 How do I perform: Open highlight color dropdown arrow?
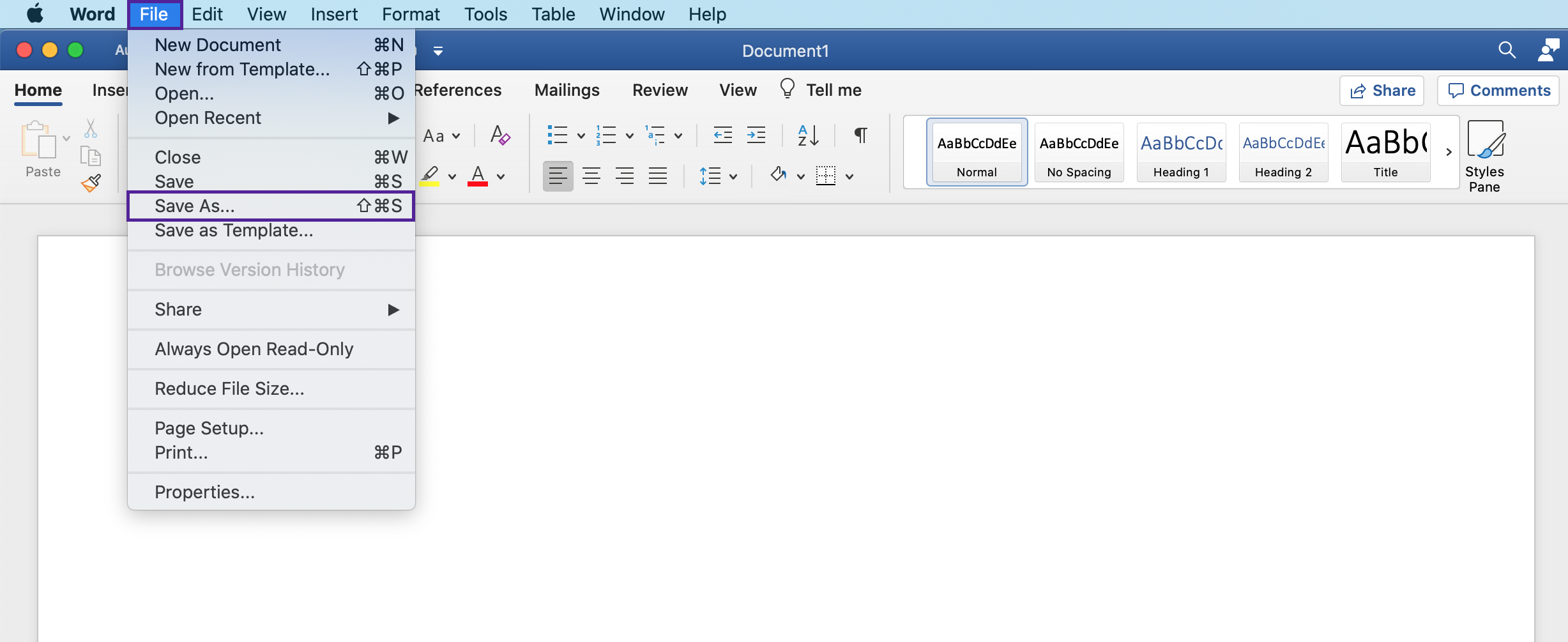pos(452,177)
